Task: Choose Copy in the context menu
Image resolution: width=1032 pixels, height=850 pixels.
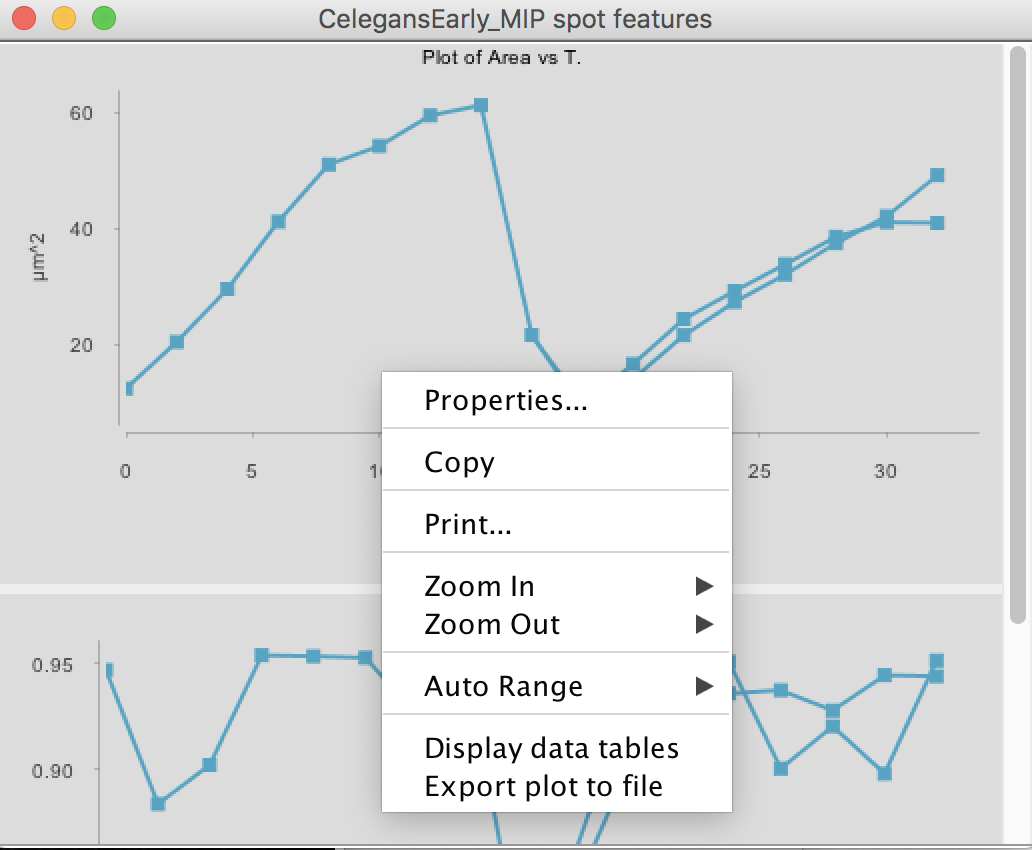Action: [x=557, y=462]
